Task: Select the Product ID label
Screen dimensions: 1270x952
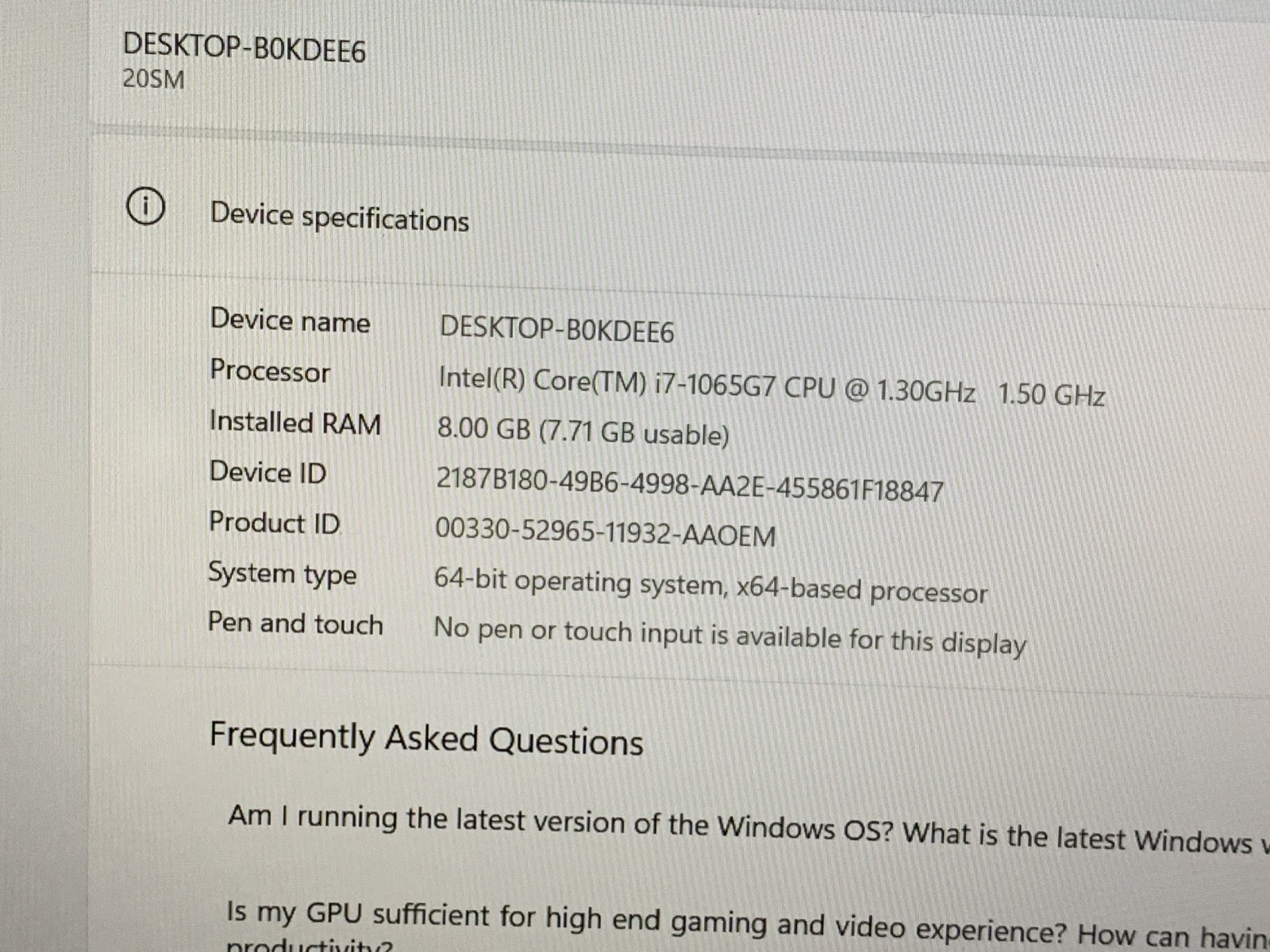Action: 274,523
